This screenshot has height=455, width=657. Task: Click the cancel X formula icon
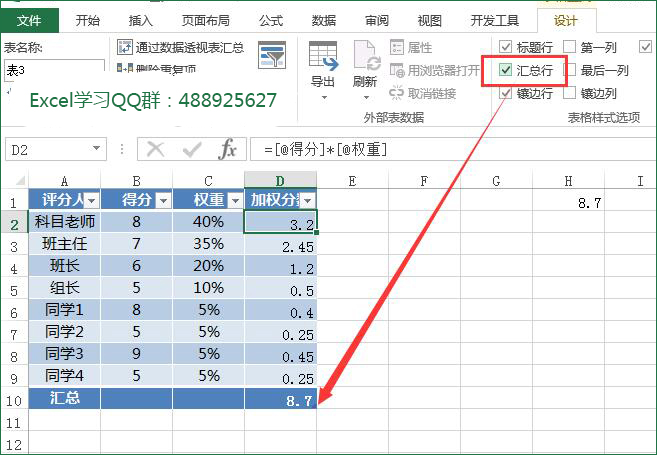[x=156, y=149]
